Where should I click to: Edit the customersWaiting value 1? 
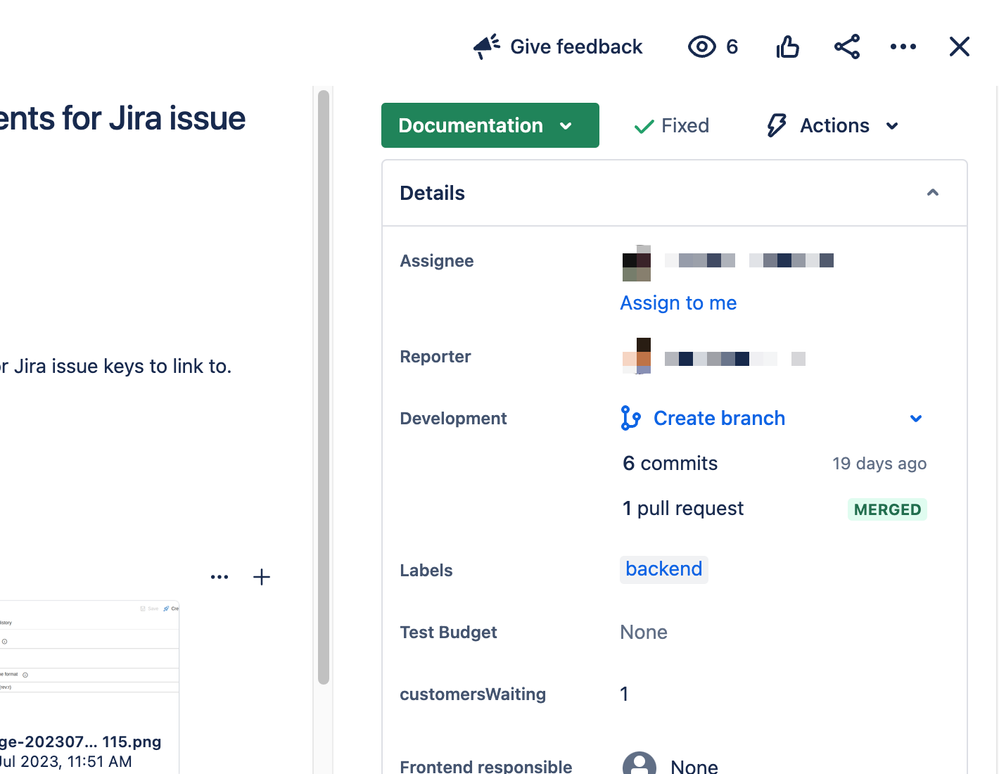tap(624, 694)
